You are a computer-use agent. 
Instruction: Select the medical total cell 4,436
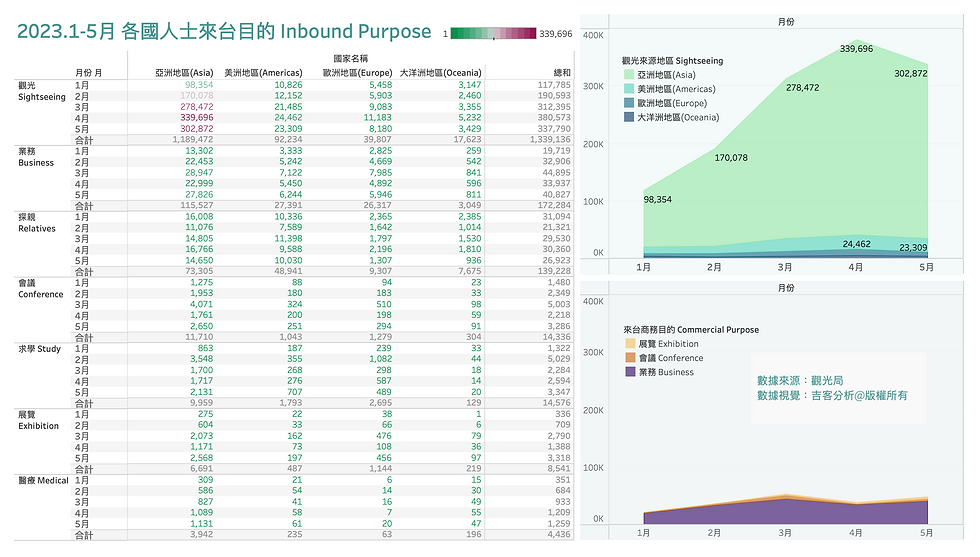(559, 534)
